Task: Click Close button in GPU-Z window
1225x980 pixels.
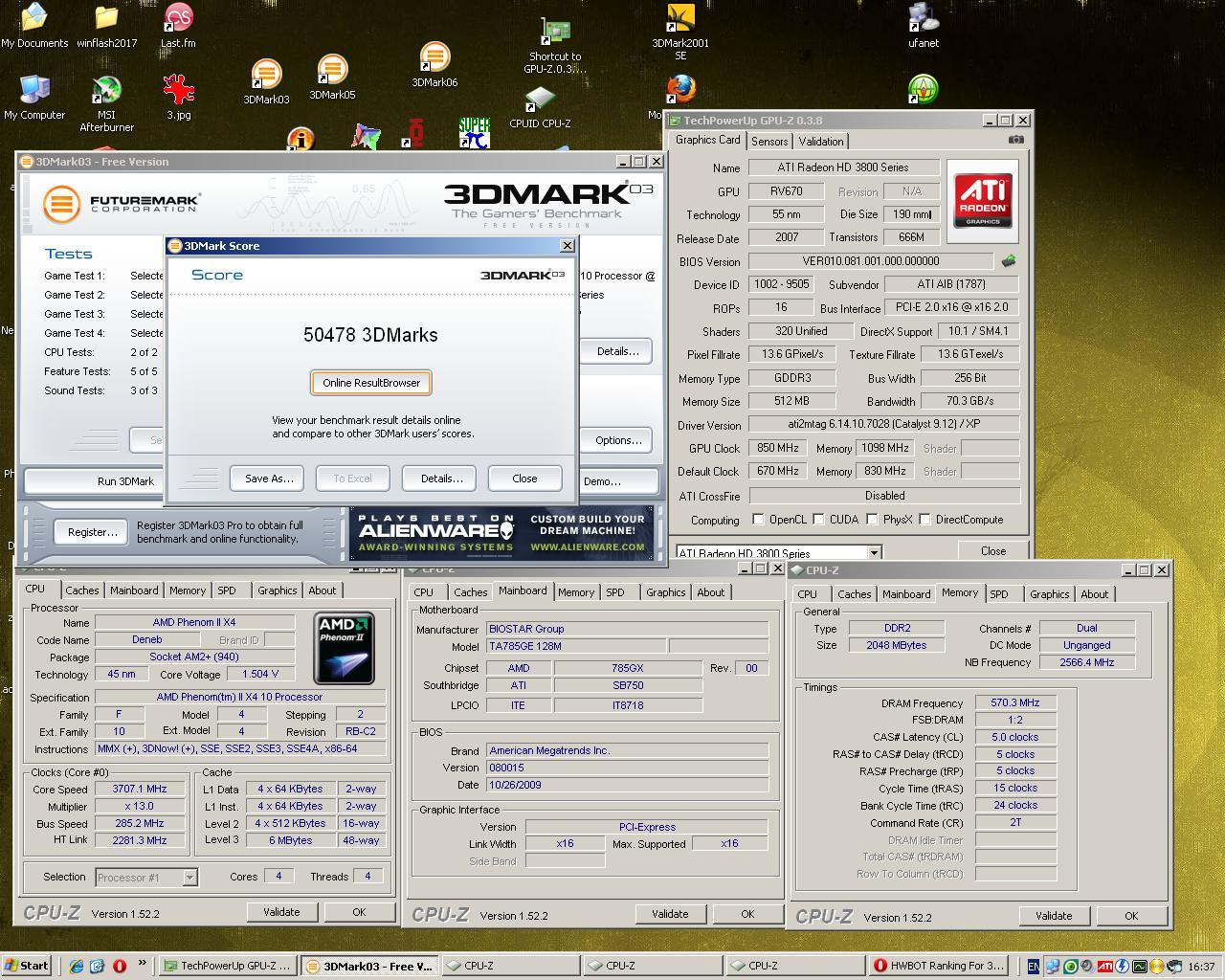Action: [x=993, y=551]
